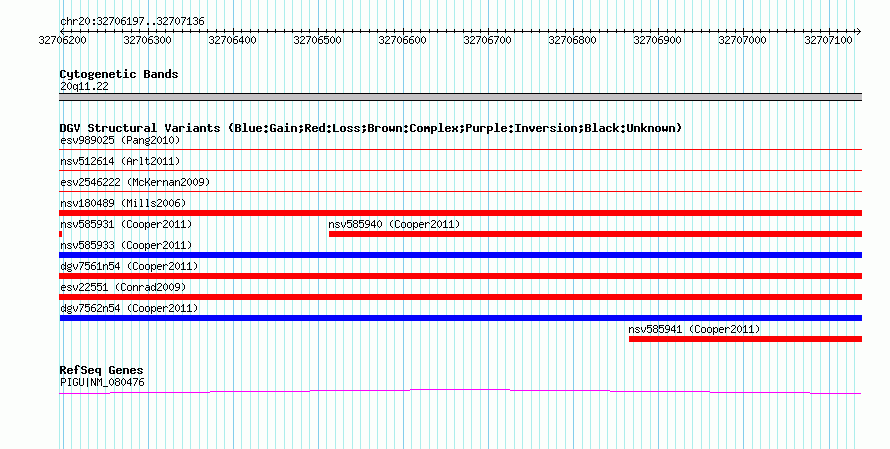Open variant esv22551 (Conrad2009)
The width and height of the screenshot is (890, 449).
point(123,287)
